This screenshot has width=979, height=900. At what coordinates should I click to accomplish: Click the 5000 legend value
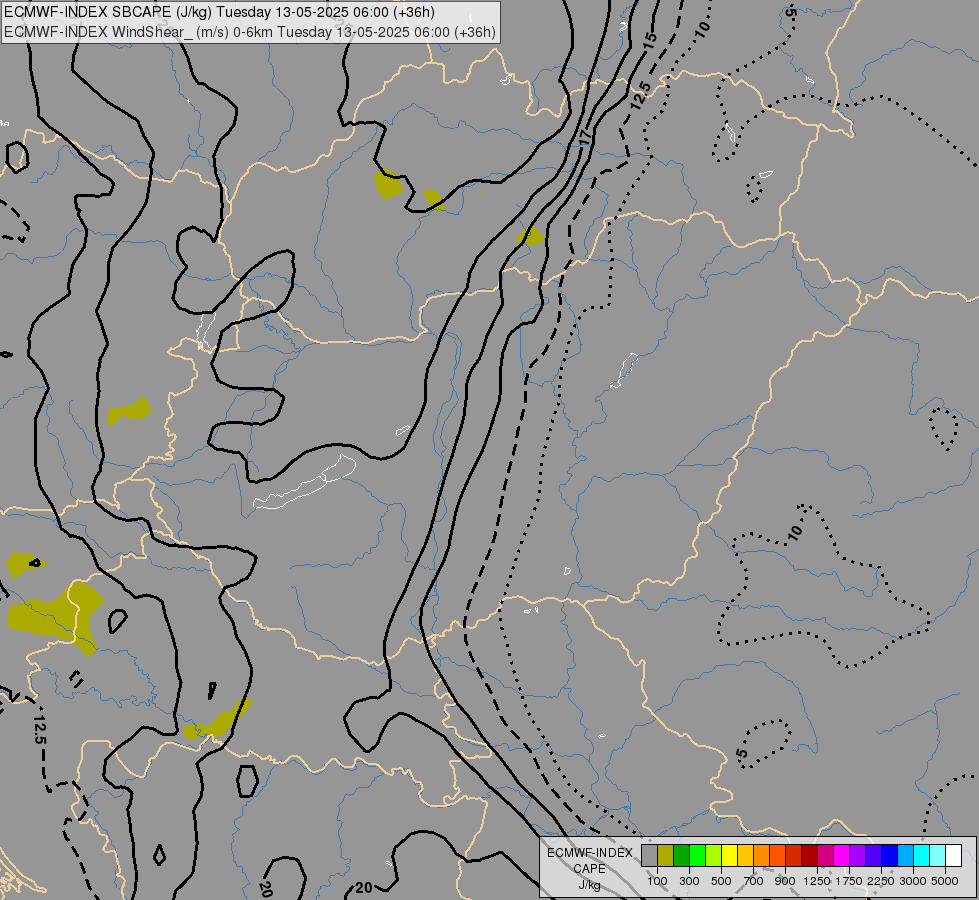pos(945,881)
